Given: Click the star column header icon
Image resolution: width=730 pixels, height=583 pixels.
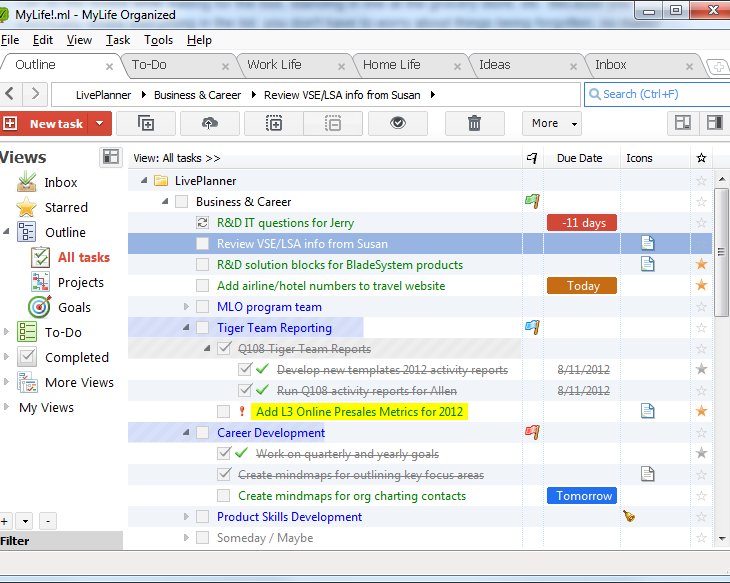Looking at the screenshot, I should 702,158.
